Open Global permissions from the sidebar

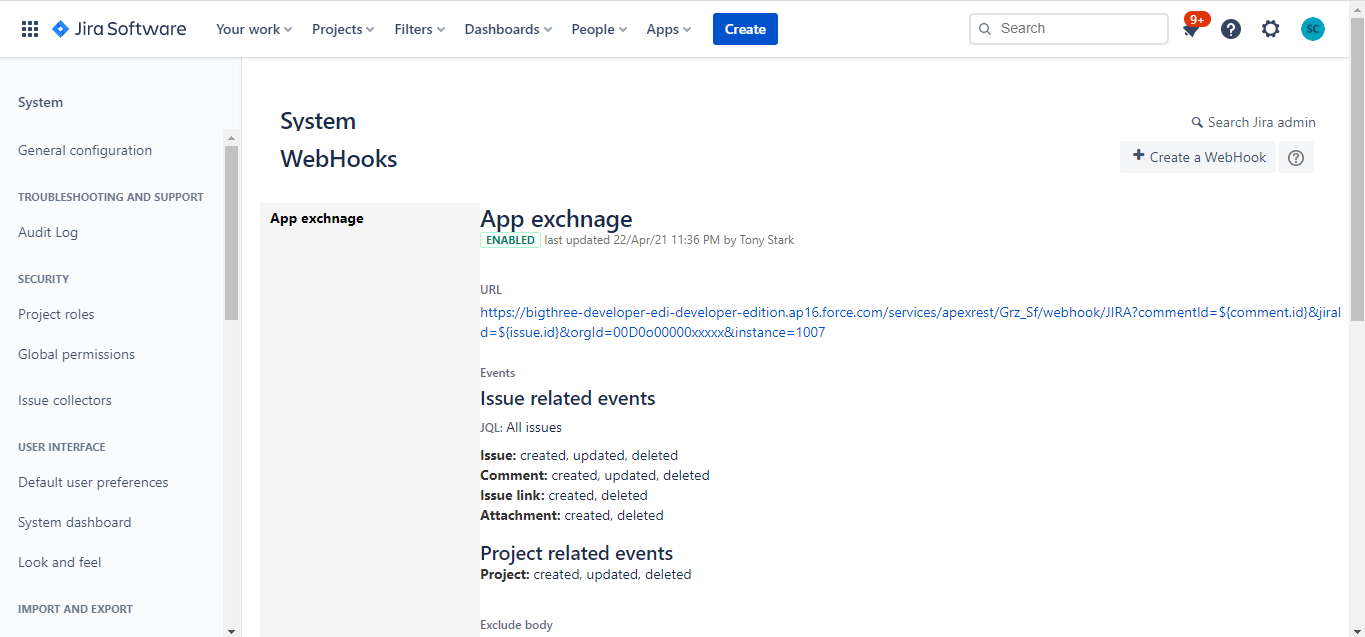tap(76, 354)
